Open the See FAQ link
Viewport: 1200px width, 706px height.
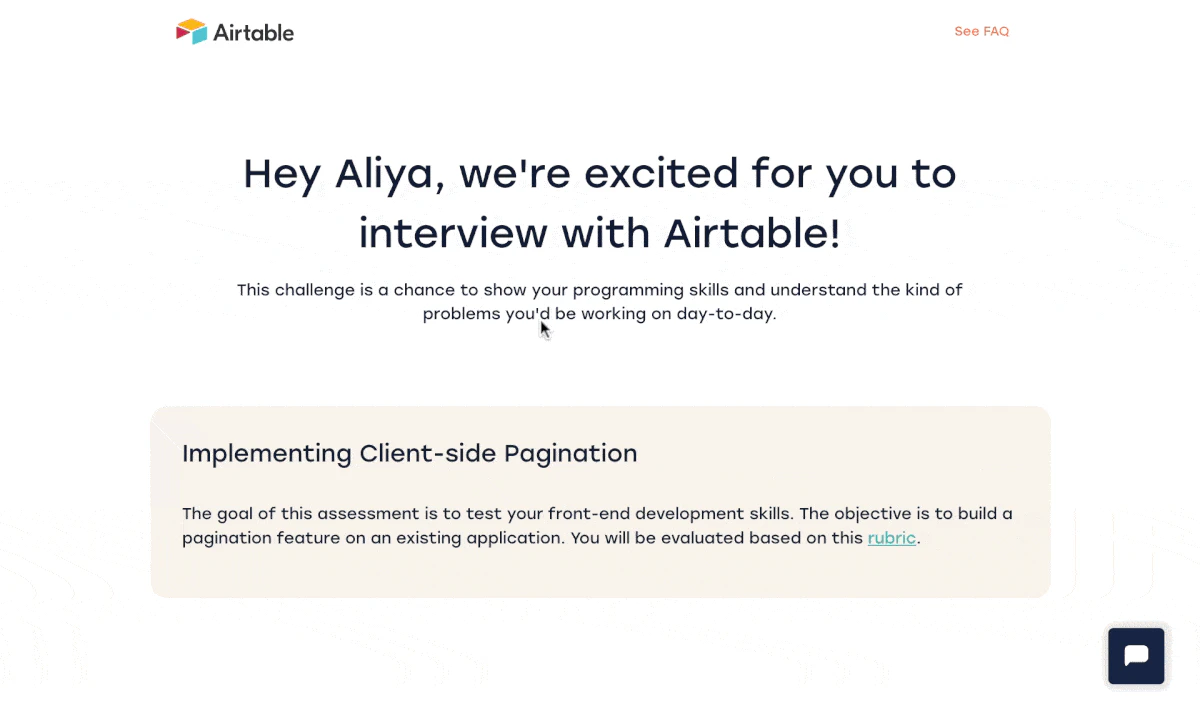[x=981, y=32]
